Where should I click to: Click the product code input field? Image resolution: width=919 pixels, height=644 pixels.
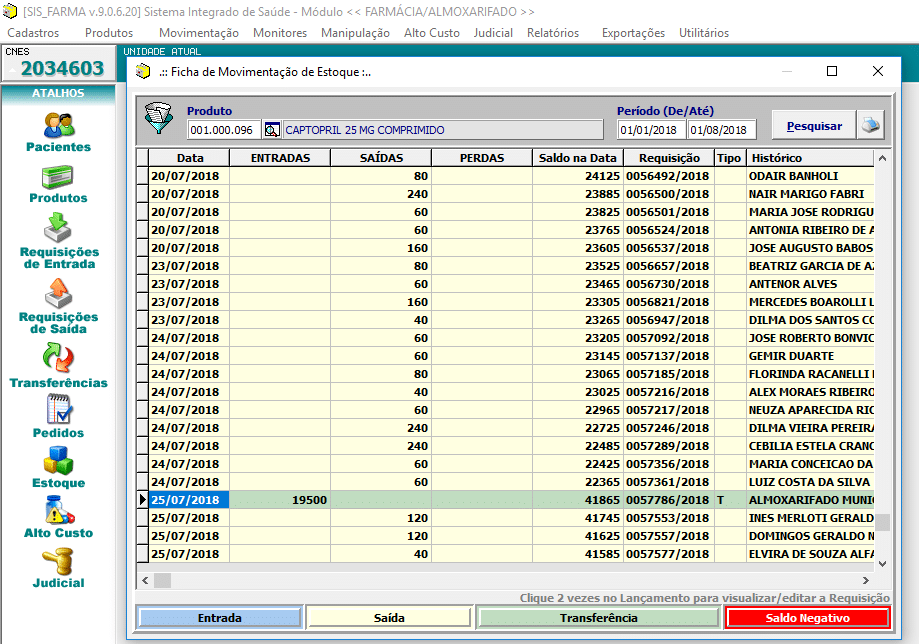point(223,130)
